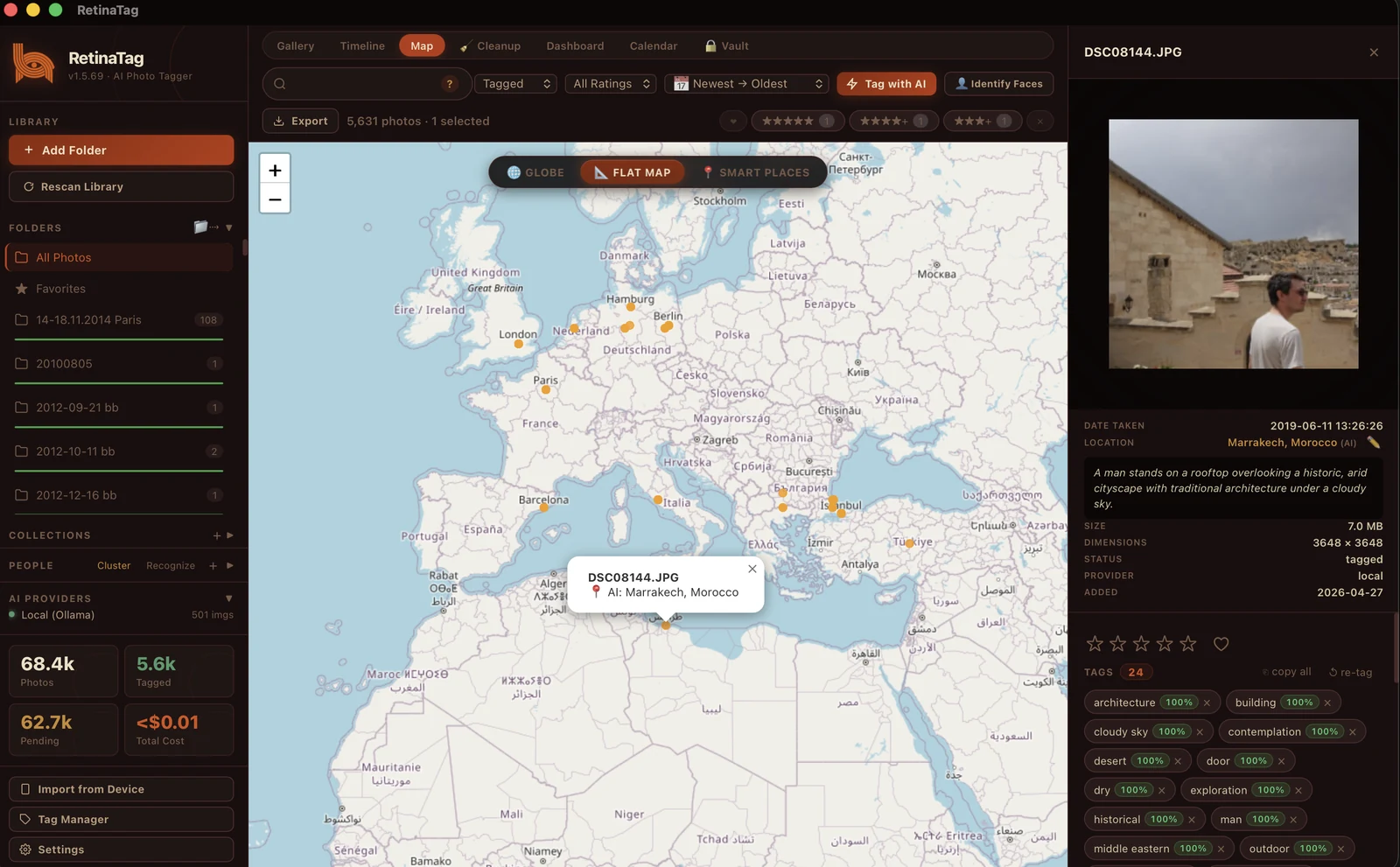Filter by five-star rating chip
The width and height of the screenshot is (1400, 867).
(x=797, y=121)
